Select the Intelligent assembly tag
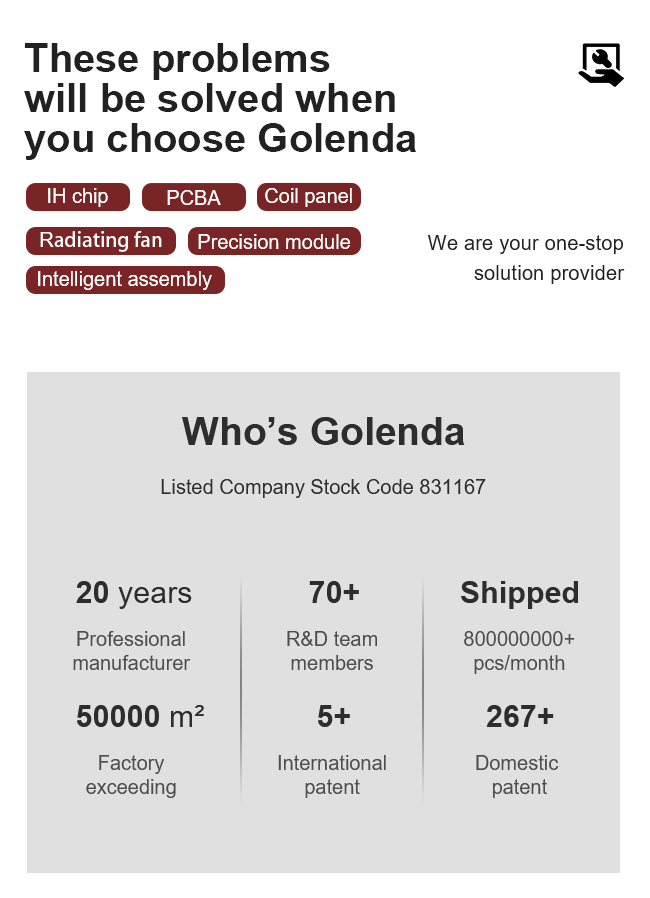 pyautogui.click(x=125, y=280)
